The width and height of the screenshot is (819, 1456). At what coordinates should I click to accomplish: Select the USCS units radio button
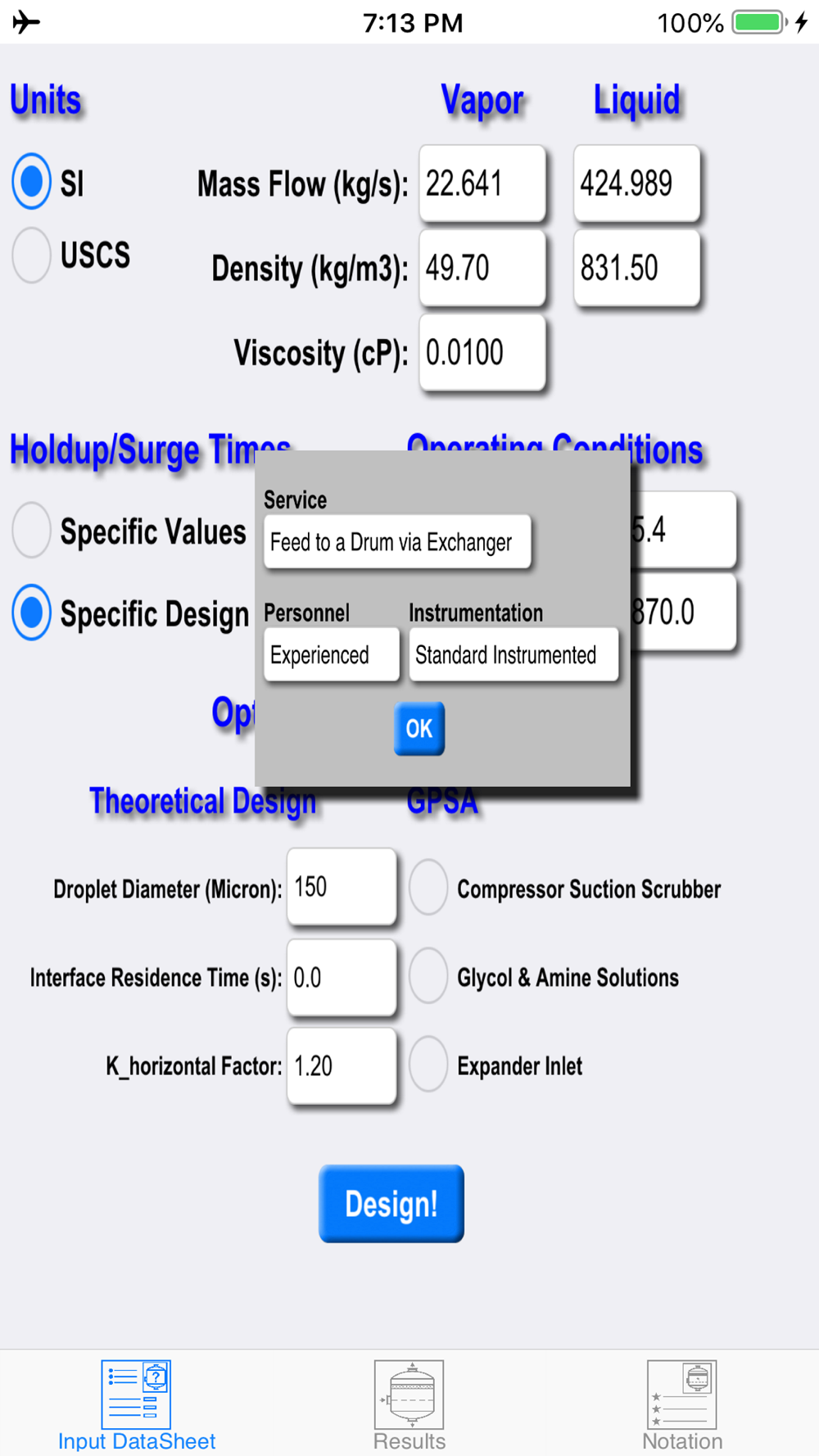32,255
